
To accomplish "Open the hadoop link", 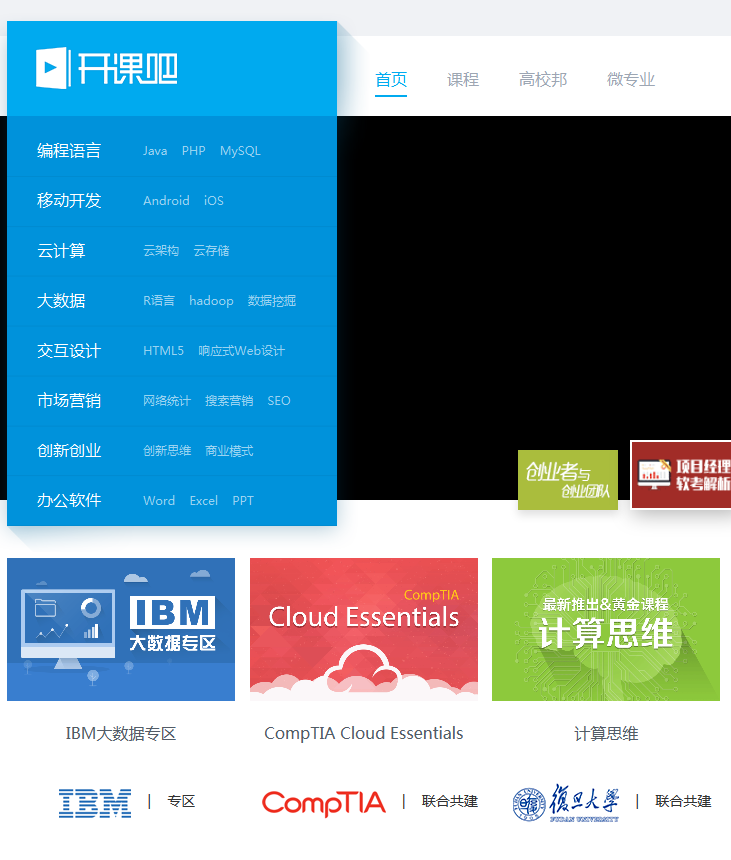I will (211, 301).
